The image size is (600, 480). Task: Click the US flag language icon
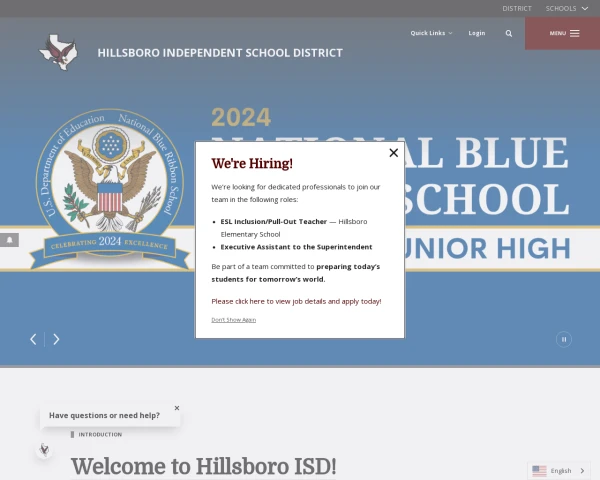pyautogui.click(x=539, y=471)
